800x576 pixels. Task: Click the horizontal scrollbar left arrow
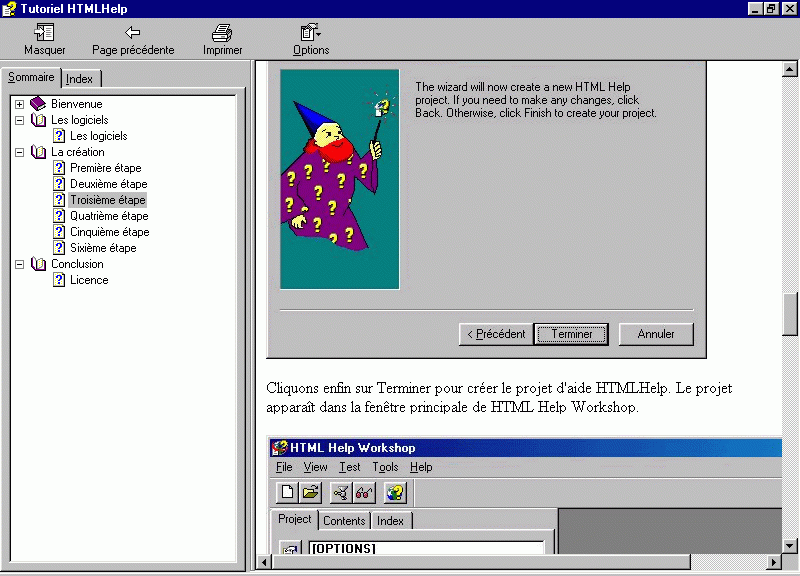coord(264,562)
